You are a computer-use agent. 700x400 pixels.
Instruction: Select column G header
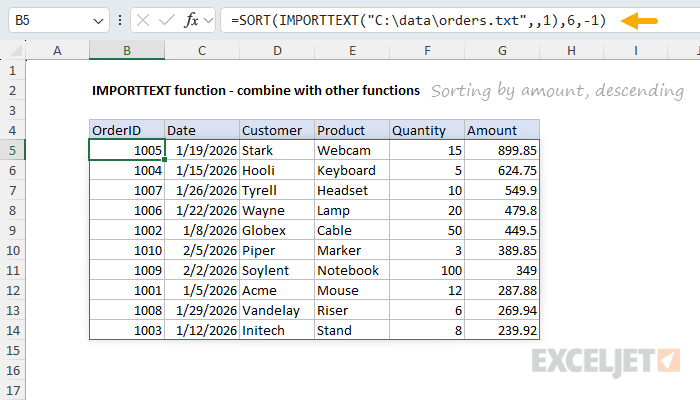[x=502, y=50]
